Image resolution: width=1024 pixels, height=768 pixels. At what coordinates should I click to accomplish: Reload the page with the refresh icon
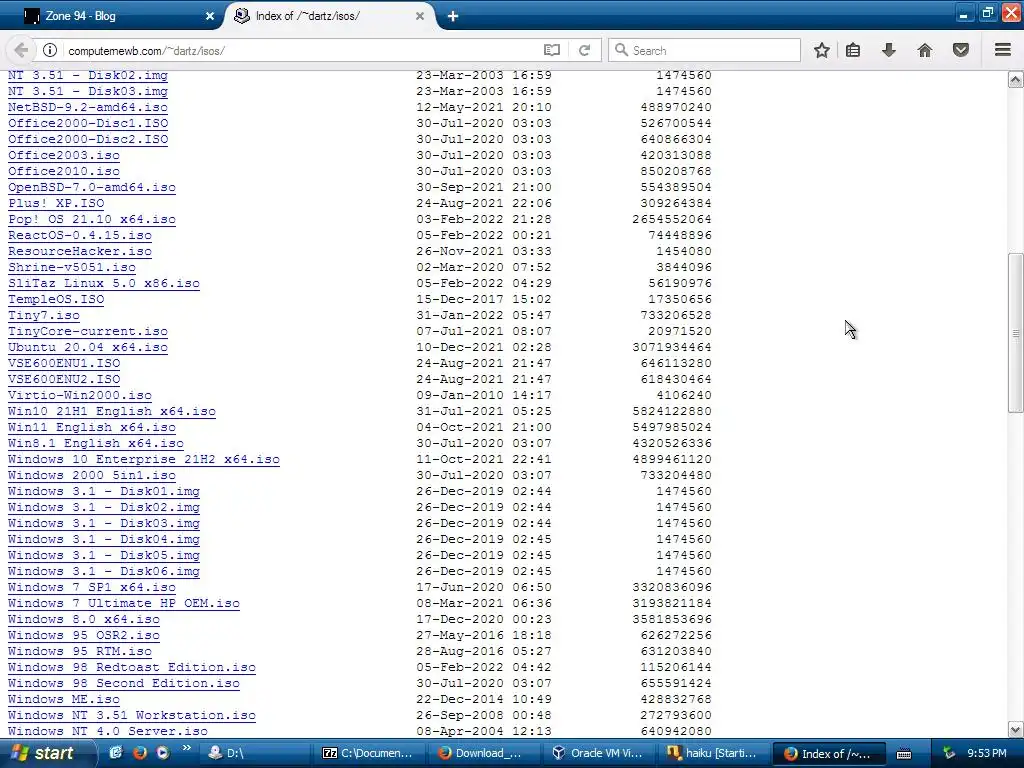pyautogui.click(x=584, y=50)
